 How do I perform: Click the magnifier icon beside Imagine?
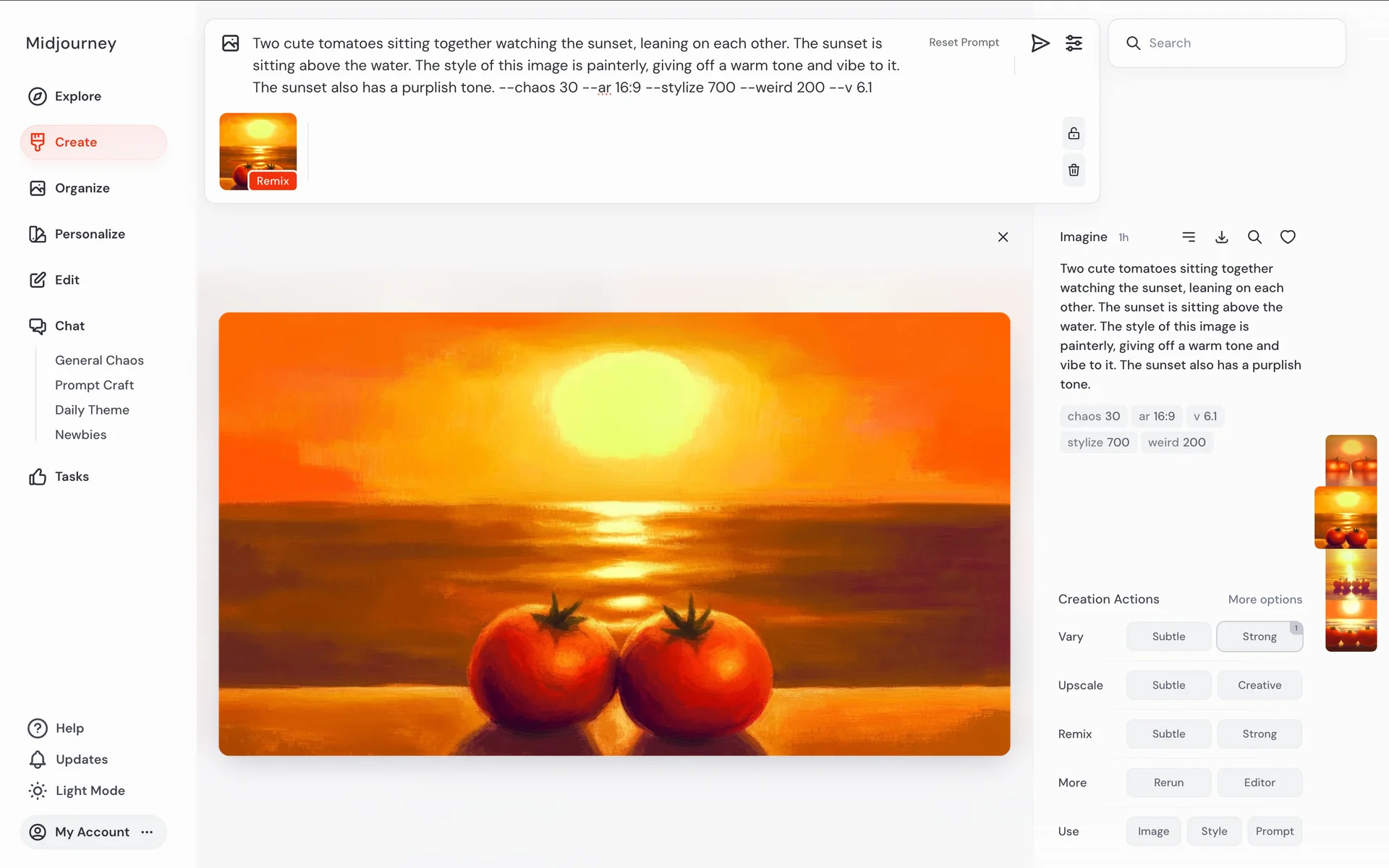[1254, 237]
